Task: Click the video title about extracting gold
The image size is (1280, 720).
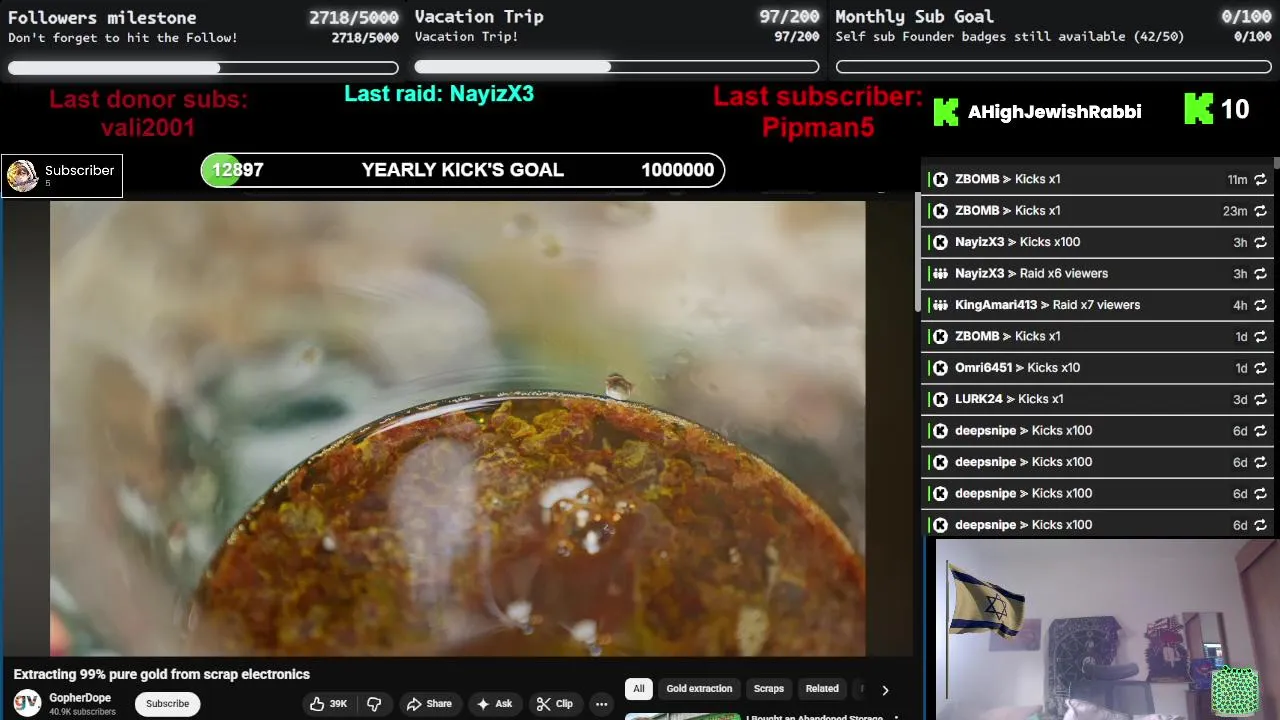Action: [162, 675]
